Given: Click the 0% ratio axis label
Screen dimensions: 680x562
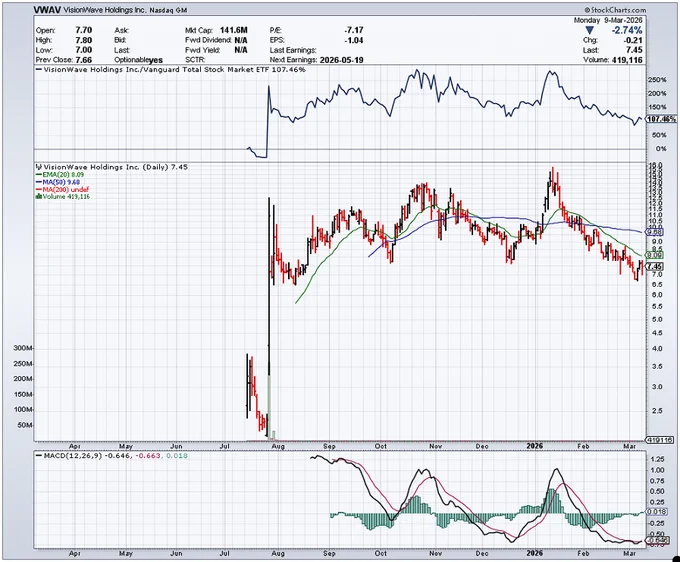Looking at the screenshot, I should click(x=661, y=149).
